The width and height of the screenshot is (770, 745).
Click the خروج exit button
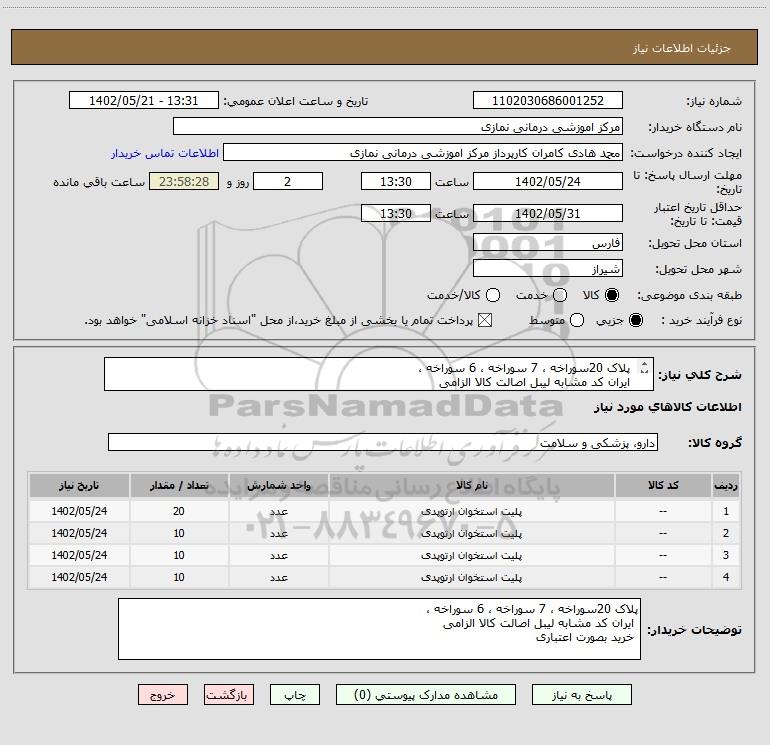(x=163, y=695)
